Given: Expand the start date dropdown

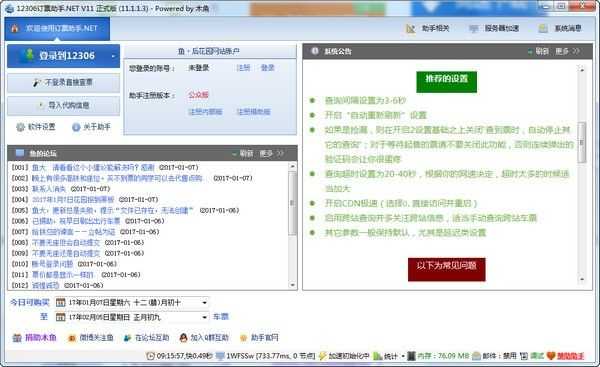Looking at the screenshot, I should click(205, 303).
